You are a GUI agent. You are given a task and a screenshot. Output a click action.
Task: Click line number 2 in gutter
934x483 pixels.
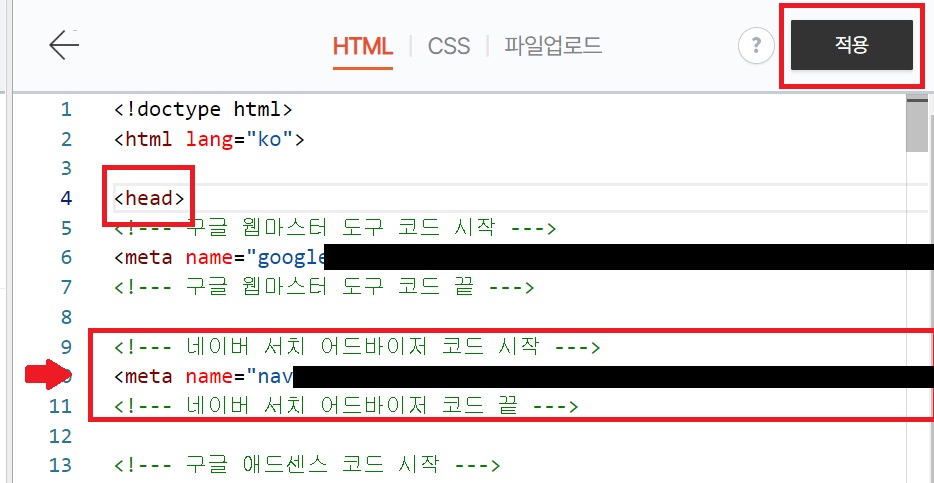pyautogui.click(x=66, y=139)
